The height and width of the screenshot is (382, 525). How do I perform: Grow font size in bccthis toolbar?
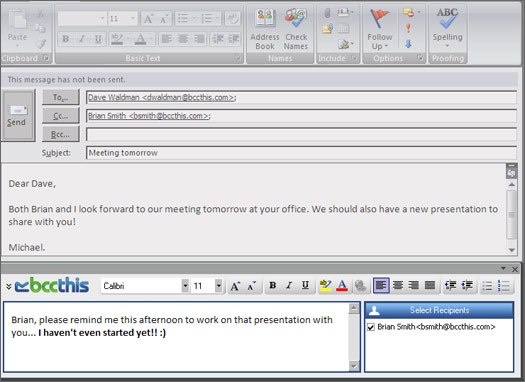click(235, 286)
